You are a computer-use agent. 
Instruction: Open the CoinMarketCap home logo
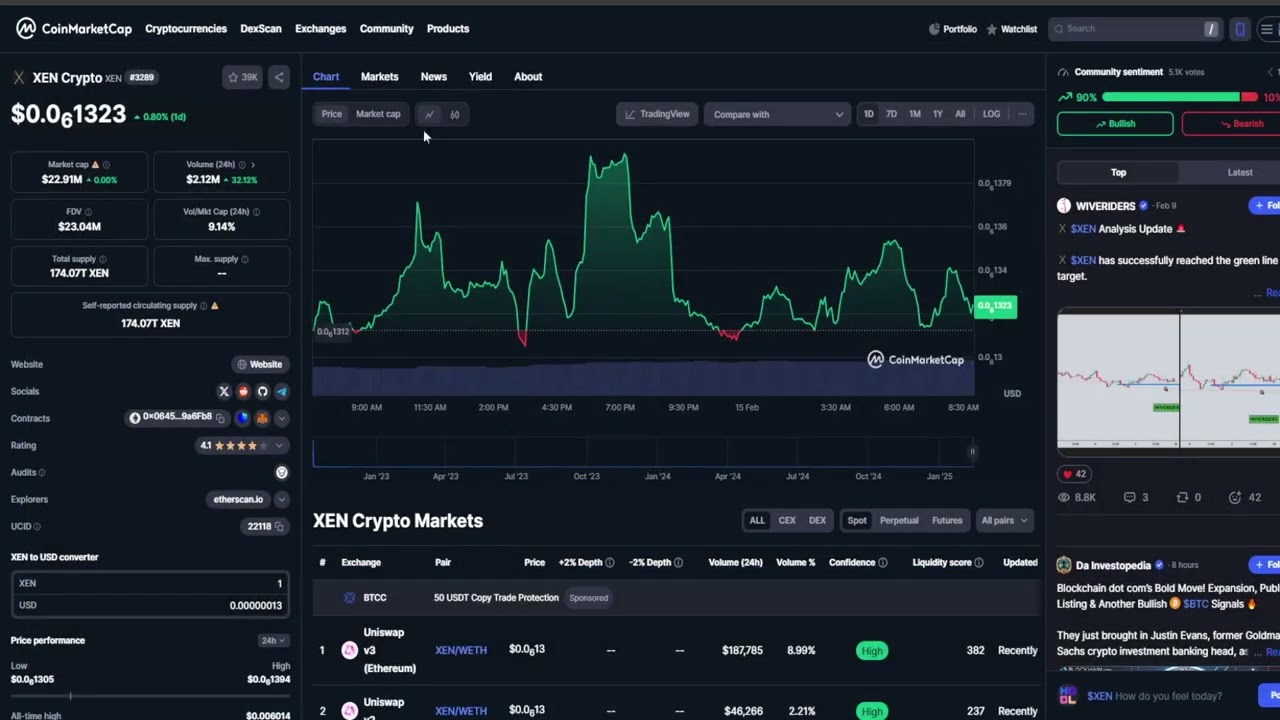point(74,29)
